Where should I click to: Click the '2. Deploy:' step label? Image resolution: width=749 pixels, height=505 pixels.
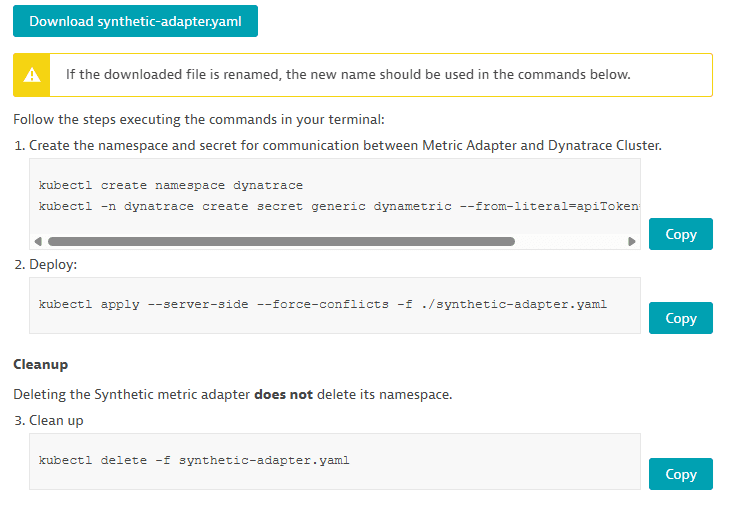click(45, 264)
